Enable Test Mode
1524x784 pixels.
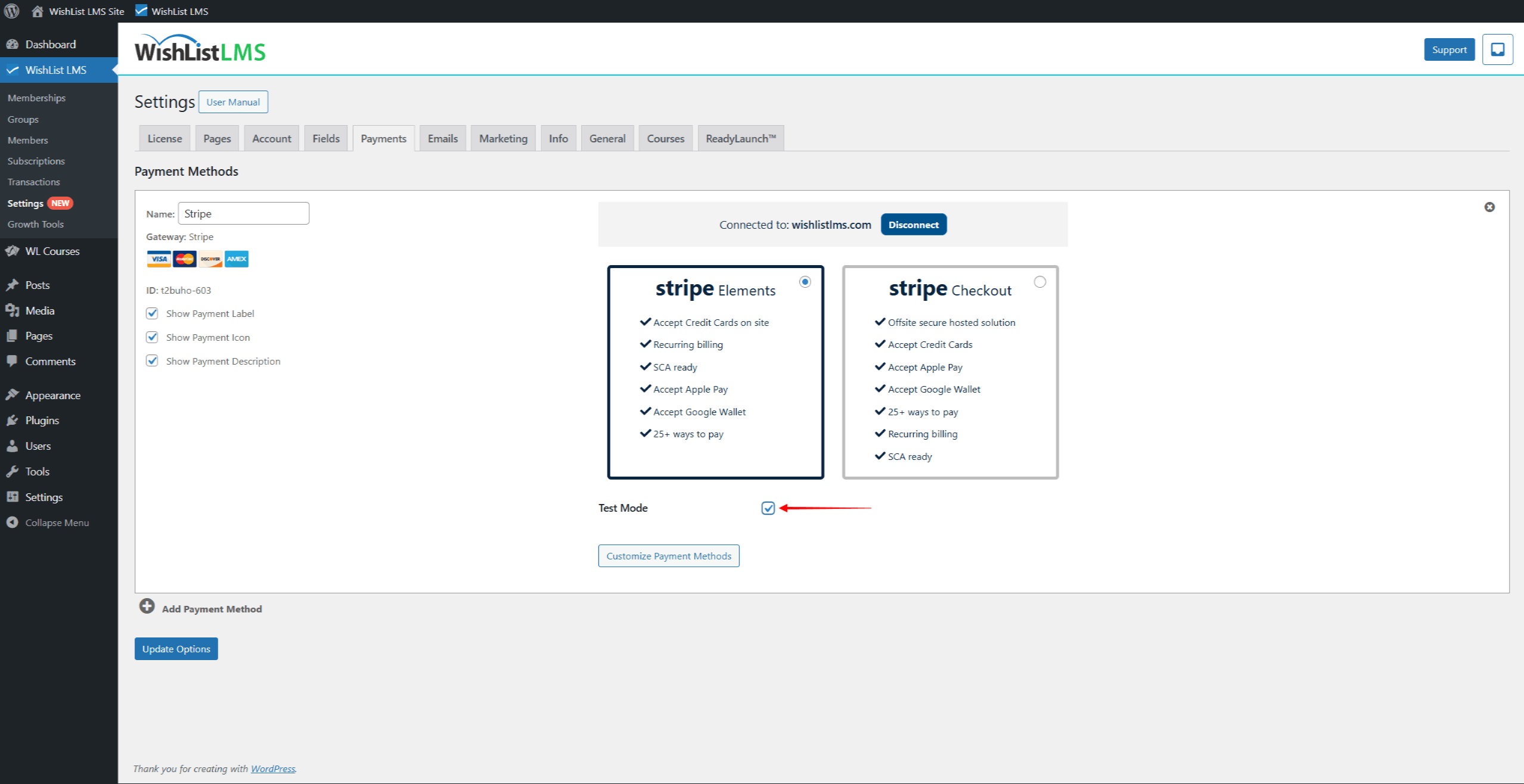768,508
